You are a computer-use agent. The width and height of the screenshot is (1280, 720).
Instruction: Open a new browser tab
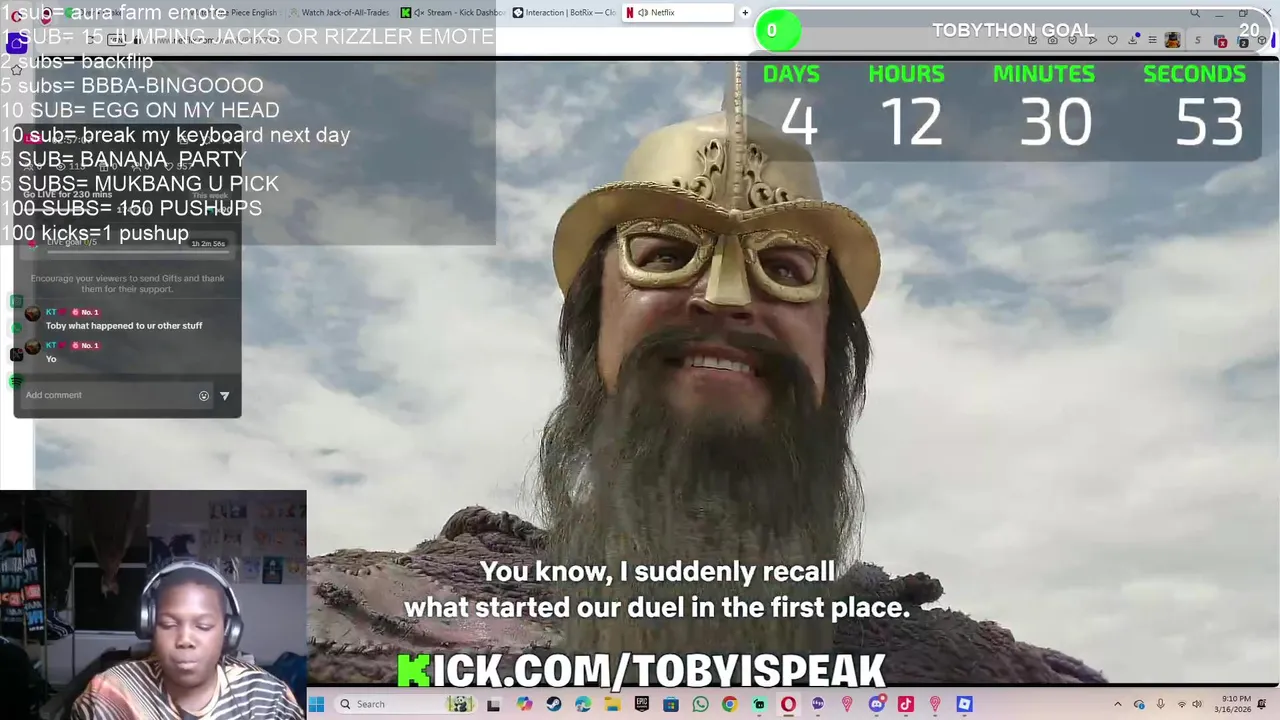tap(745, 12)
